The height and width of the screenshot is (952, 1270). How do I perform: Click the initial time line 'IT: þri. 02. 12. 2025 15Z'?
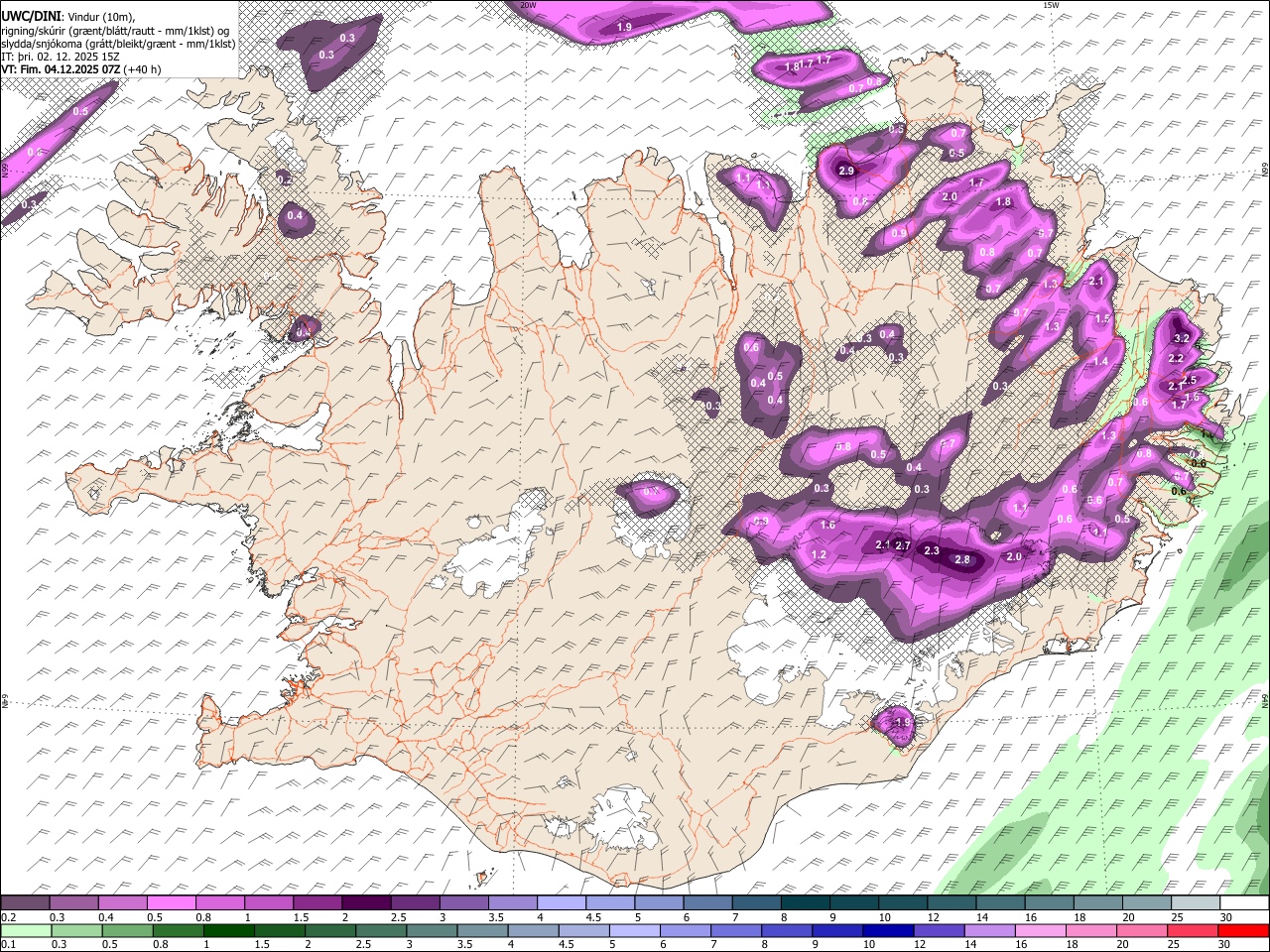[x=61, y=57]
